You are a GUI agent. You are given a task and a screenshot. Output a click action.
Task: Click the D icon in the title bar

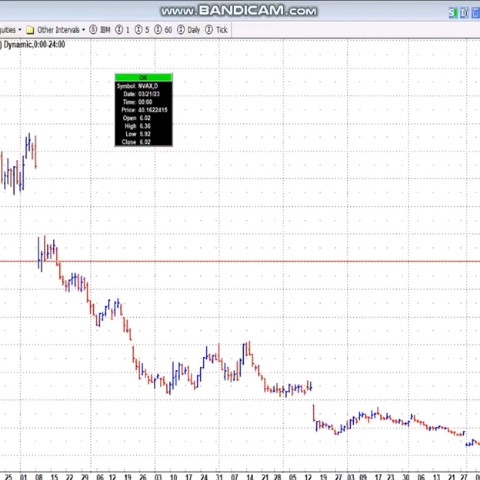pyautogui.click(x=464, y=13)
